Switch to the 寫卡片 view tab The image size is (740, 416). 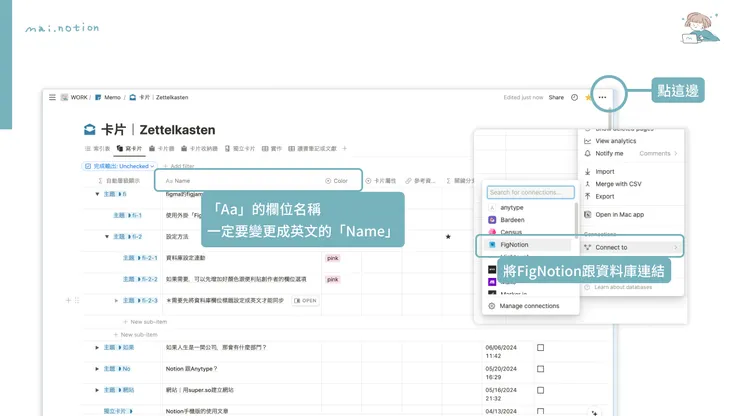click(x=129, y=148)
